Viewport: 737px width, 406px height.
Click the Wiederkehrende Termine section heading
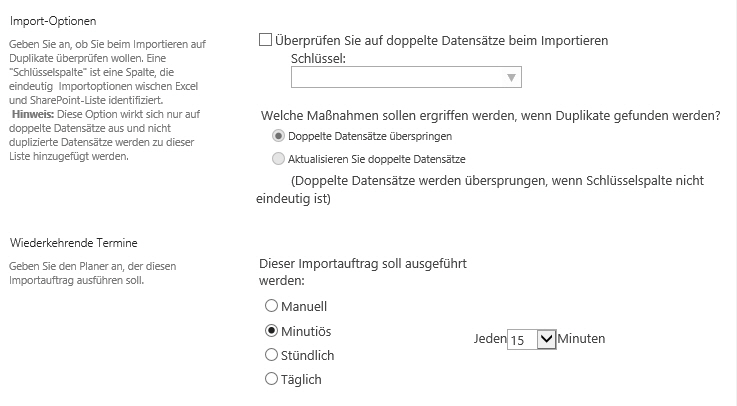coord(74,243)
